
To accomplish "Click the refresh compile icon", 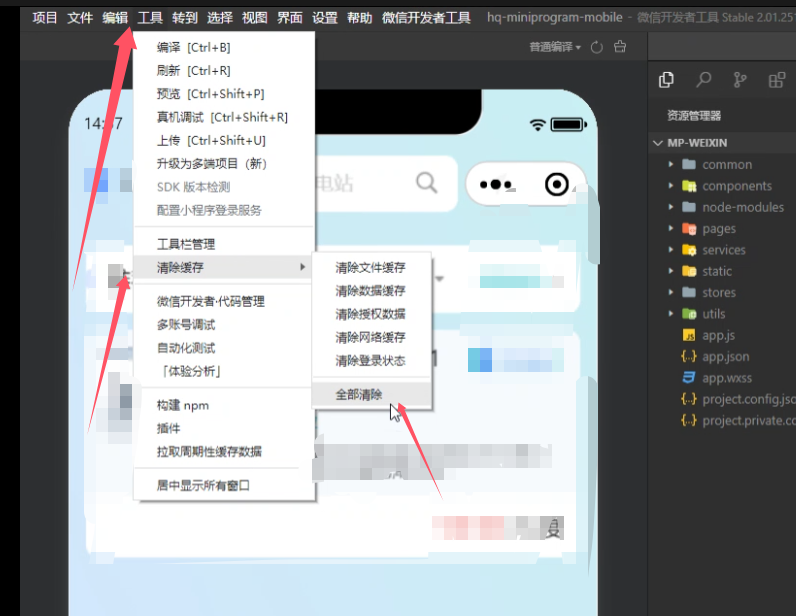I will point(597,47).
